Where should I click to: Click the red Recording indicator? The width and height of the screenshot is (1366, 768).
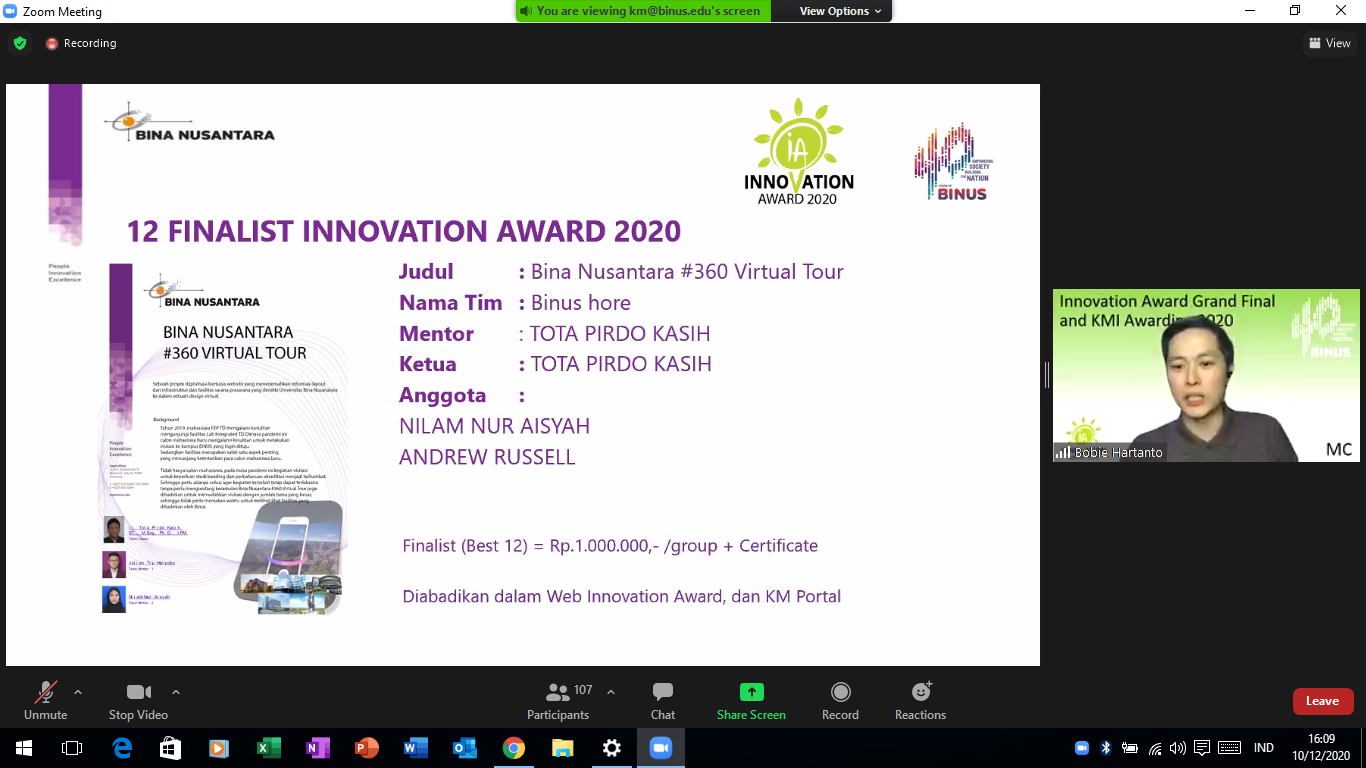tap(81, 43)
